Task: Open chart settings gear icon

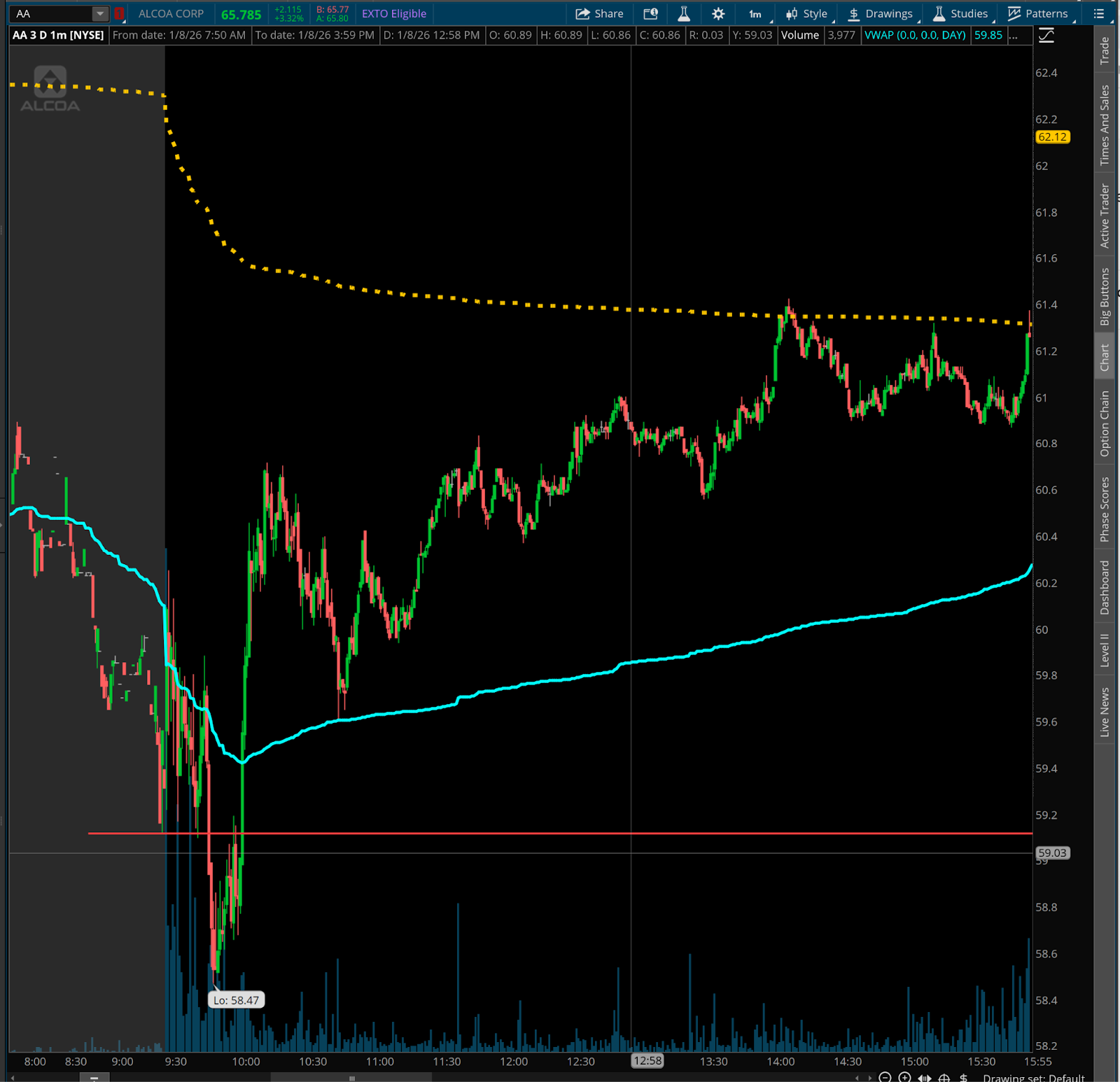Action: pos(718,14)
